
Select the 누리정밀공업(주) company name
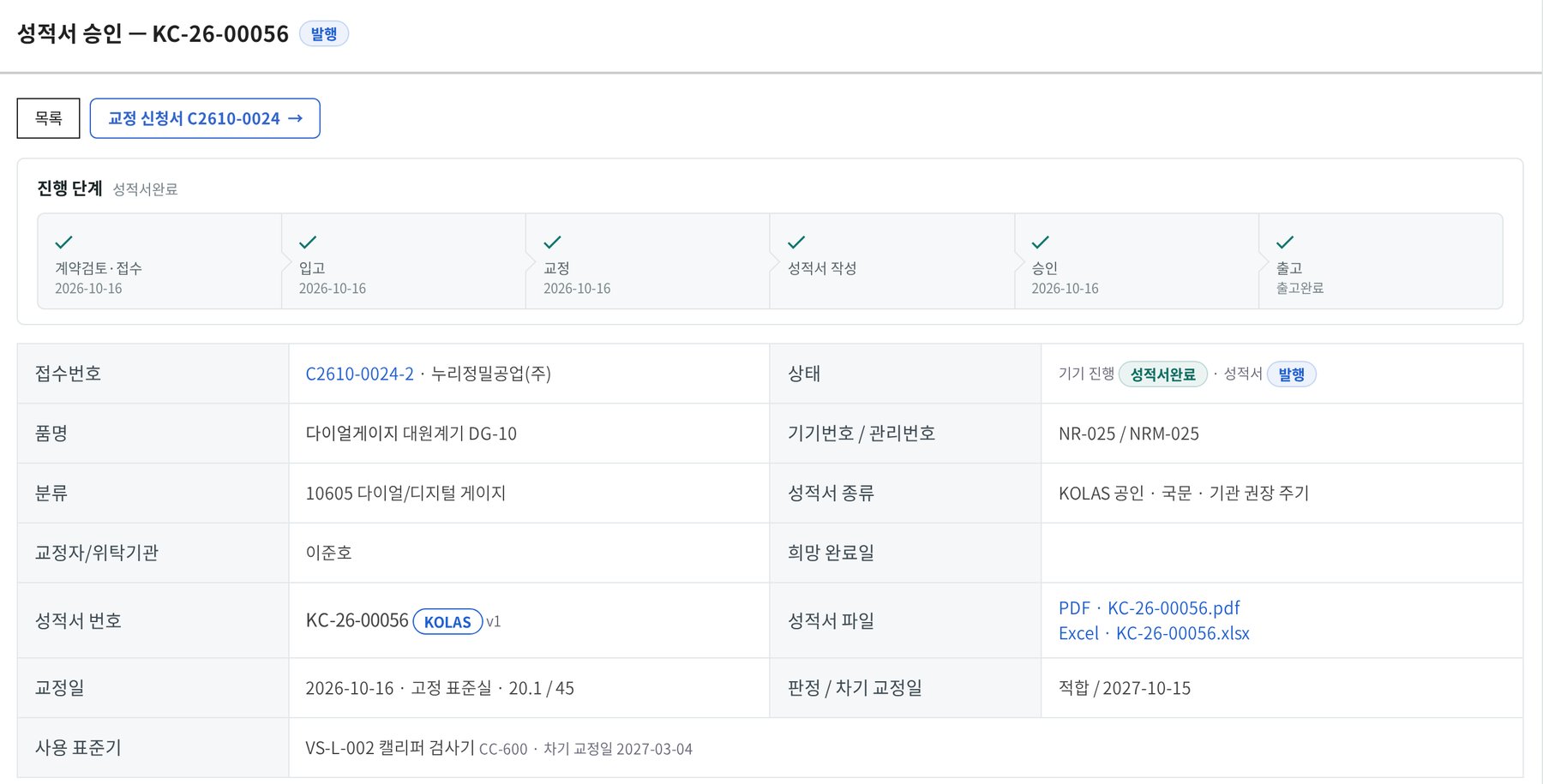pyautogui.click(x=491, y=374)
